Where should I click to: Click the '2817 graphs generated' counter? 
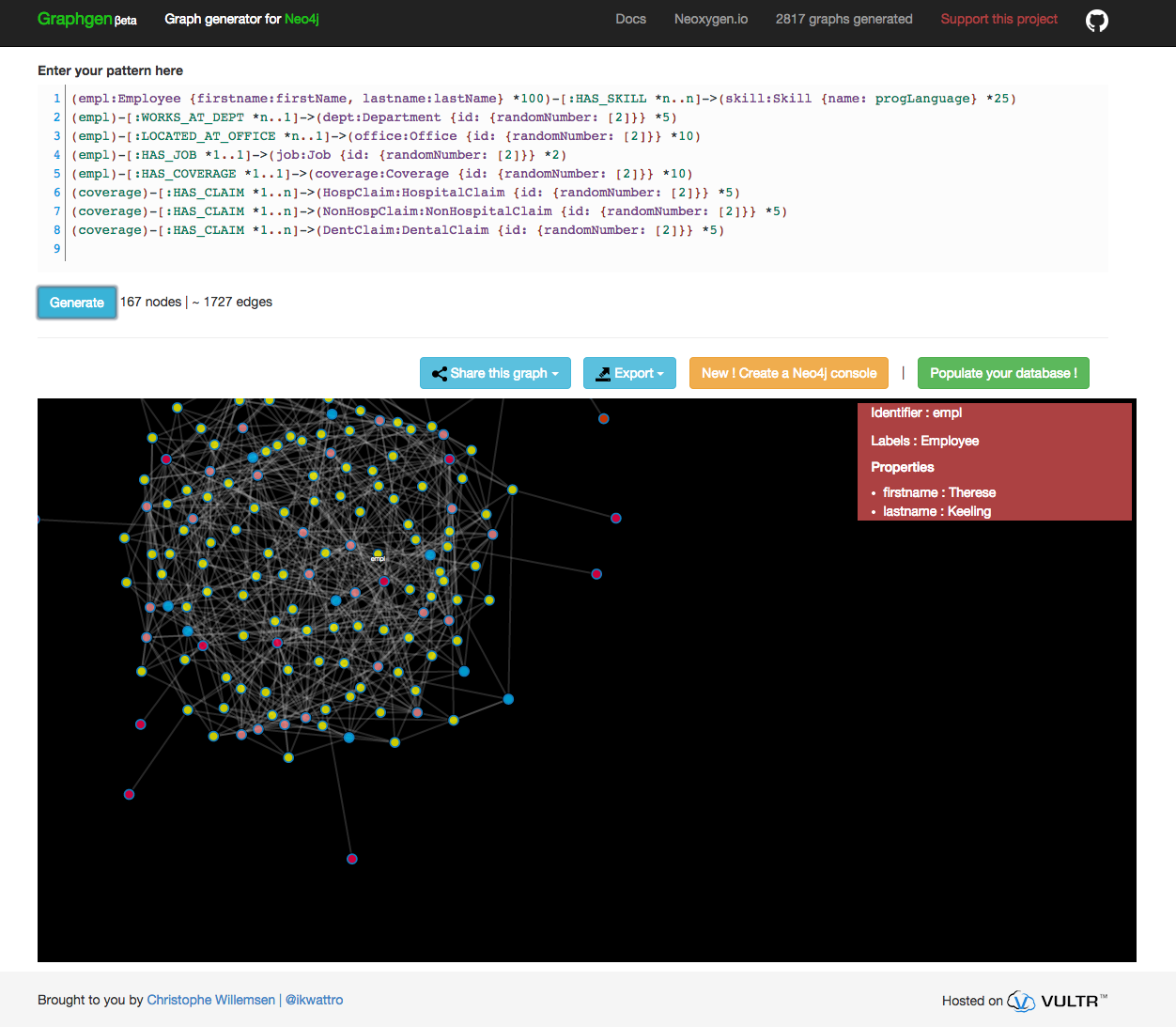[x=843, y=19]
